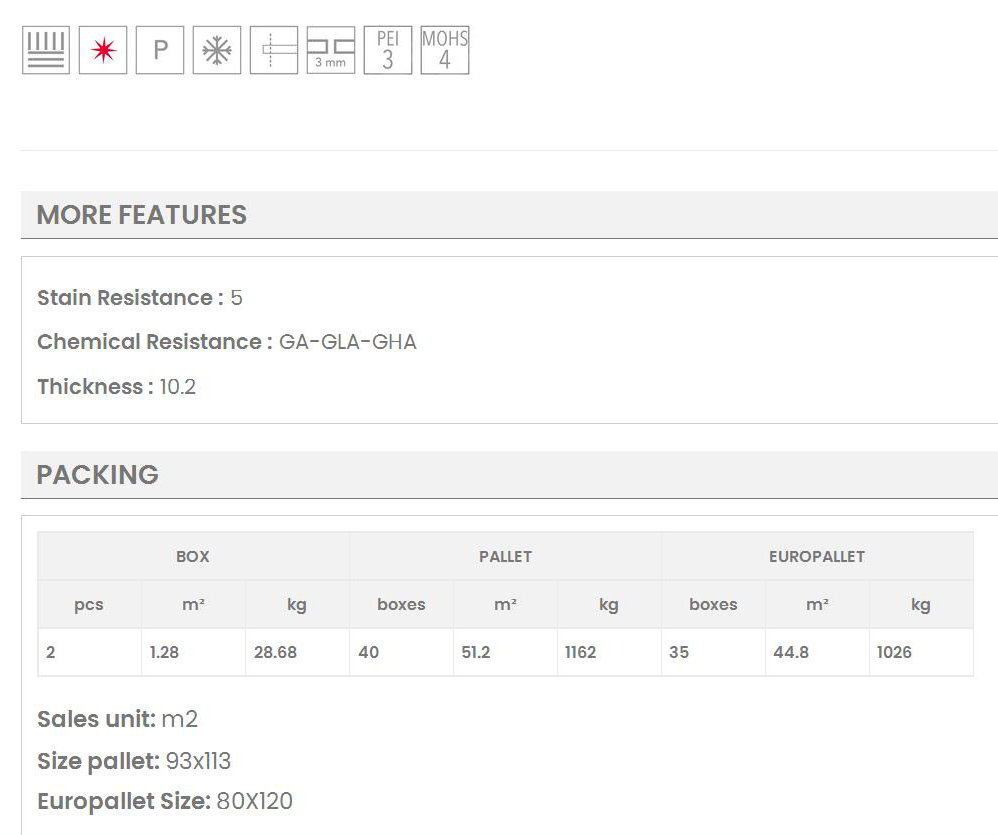Click the Sales unit m2 text
The height and width of the screenshot is (835, 998).
pos(179,719)
